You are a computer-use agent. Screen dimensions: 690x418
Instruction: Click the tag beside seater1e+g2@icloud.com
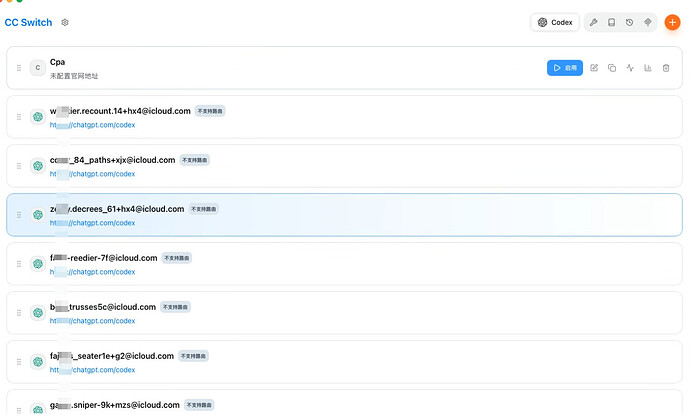[193, 356]
